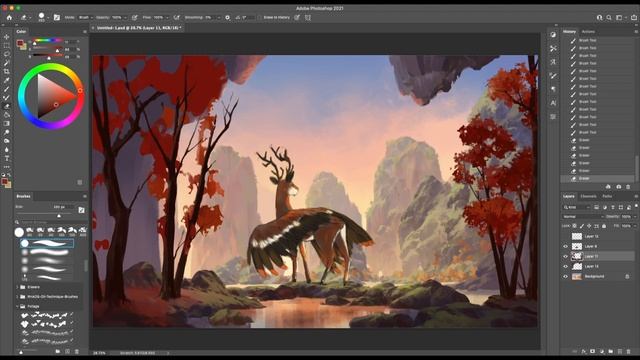Add a layer style with the fx icon
Viewport: 640px width, 360px height.
584,351
